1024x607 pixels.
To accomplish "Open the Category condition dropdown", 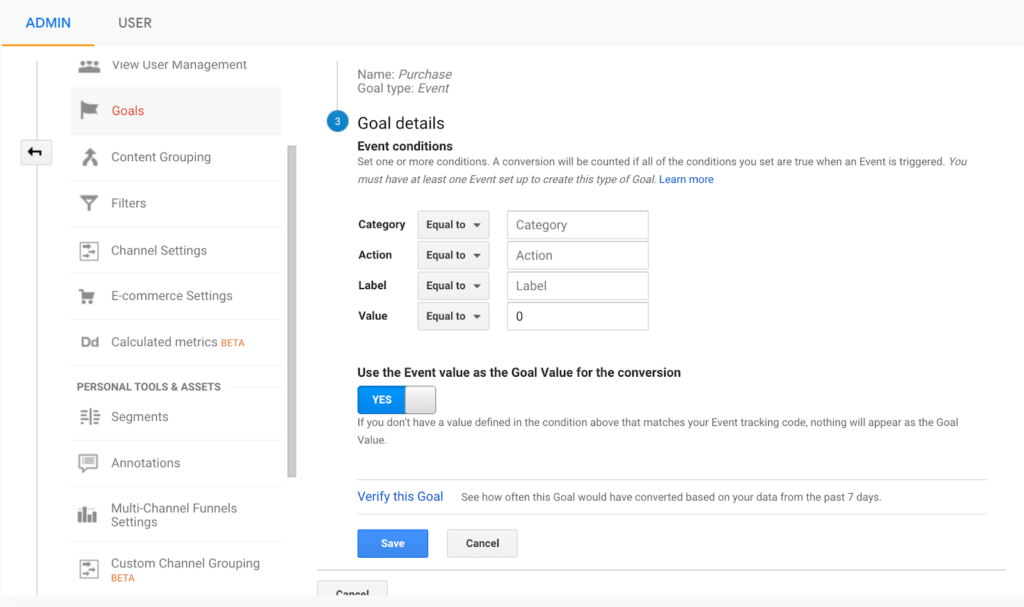I will point(452,224).
